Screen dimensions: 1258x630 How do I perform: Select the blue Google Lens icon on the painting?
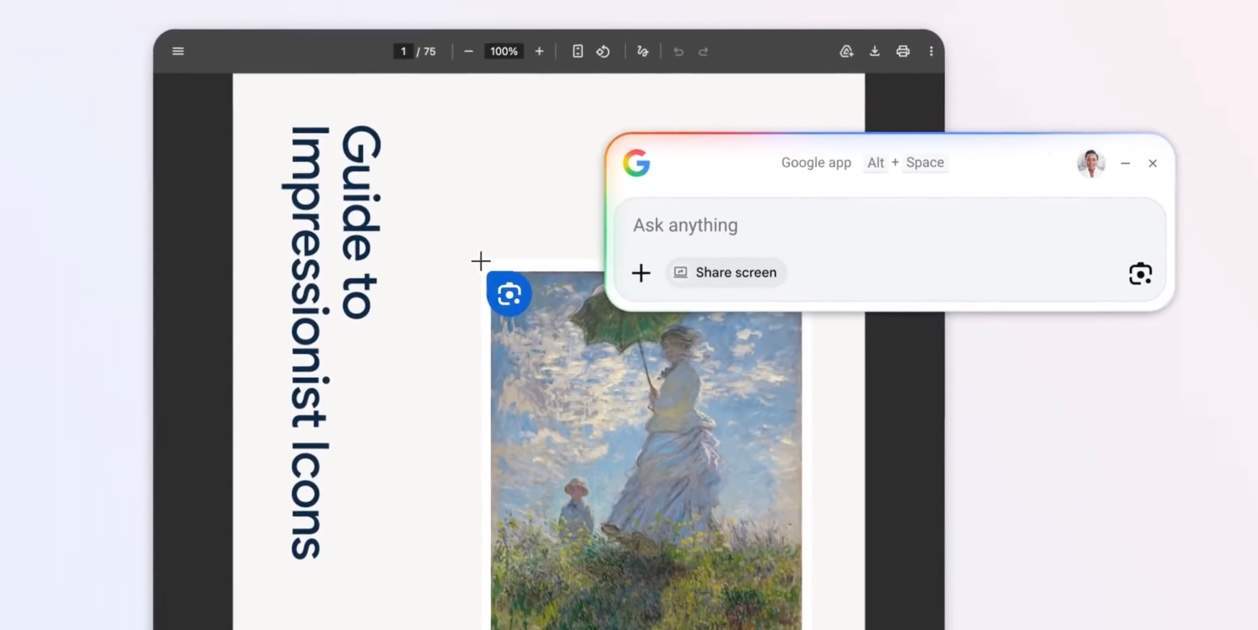click(509, 293)
